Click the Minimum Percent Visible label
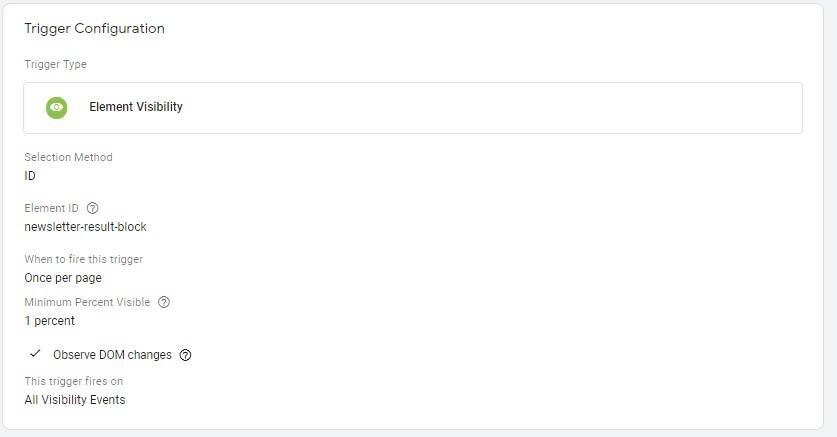Viewport: 837px width, 437px height. 87,302
